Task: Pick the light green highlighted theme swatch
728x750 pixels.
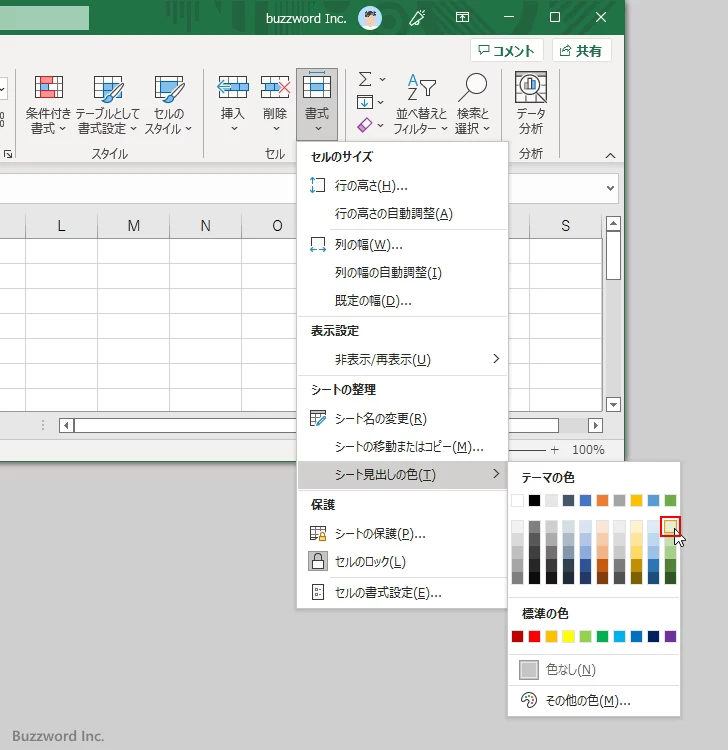Action: point(670,527)
